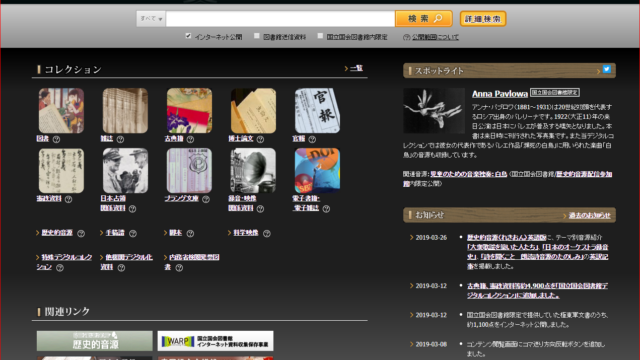Open the gramophone 録音・映像関係資料 thumbnail
The width and height of the screenshot is (640, 360).
pyautogui.click(x=253, y=171)
